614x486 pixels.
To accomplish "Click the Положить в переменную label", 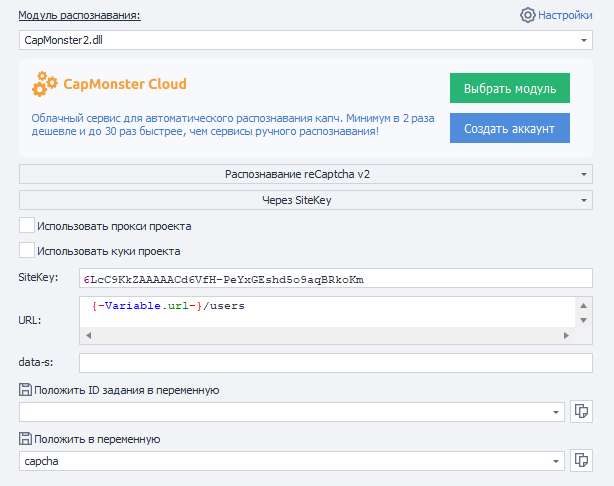I will pos(98,439).
